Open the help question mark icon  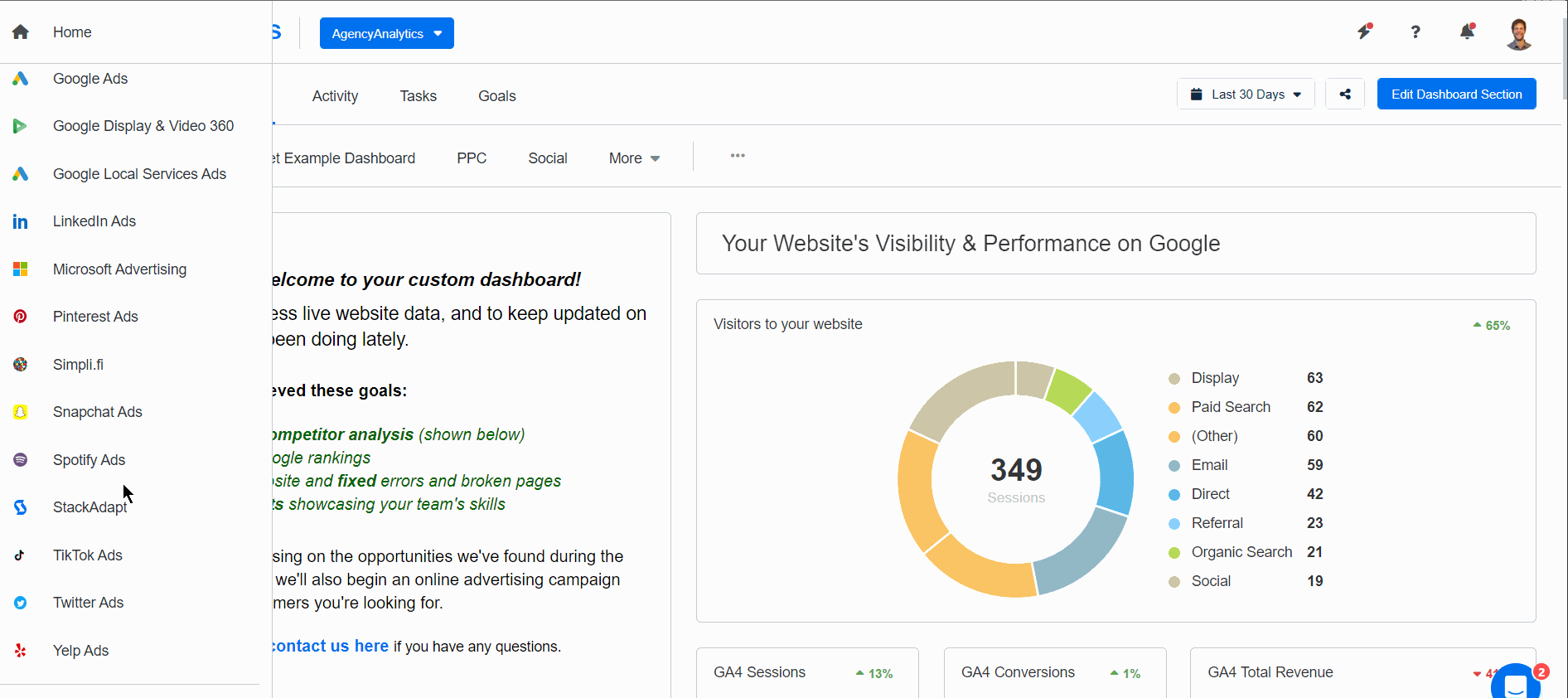point(1416,32)
